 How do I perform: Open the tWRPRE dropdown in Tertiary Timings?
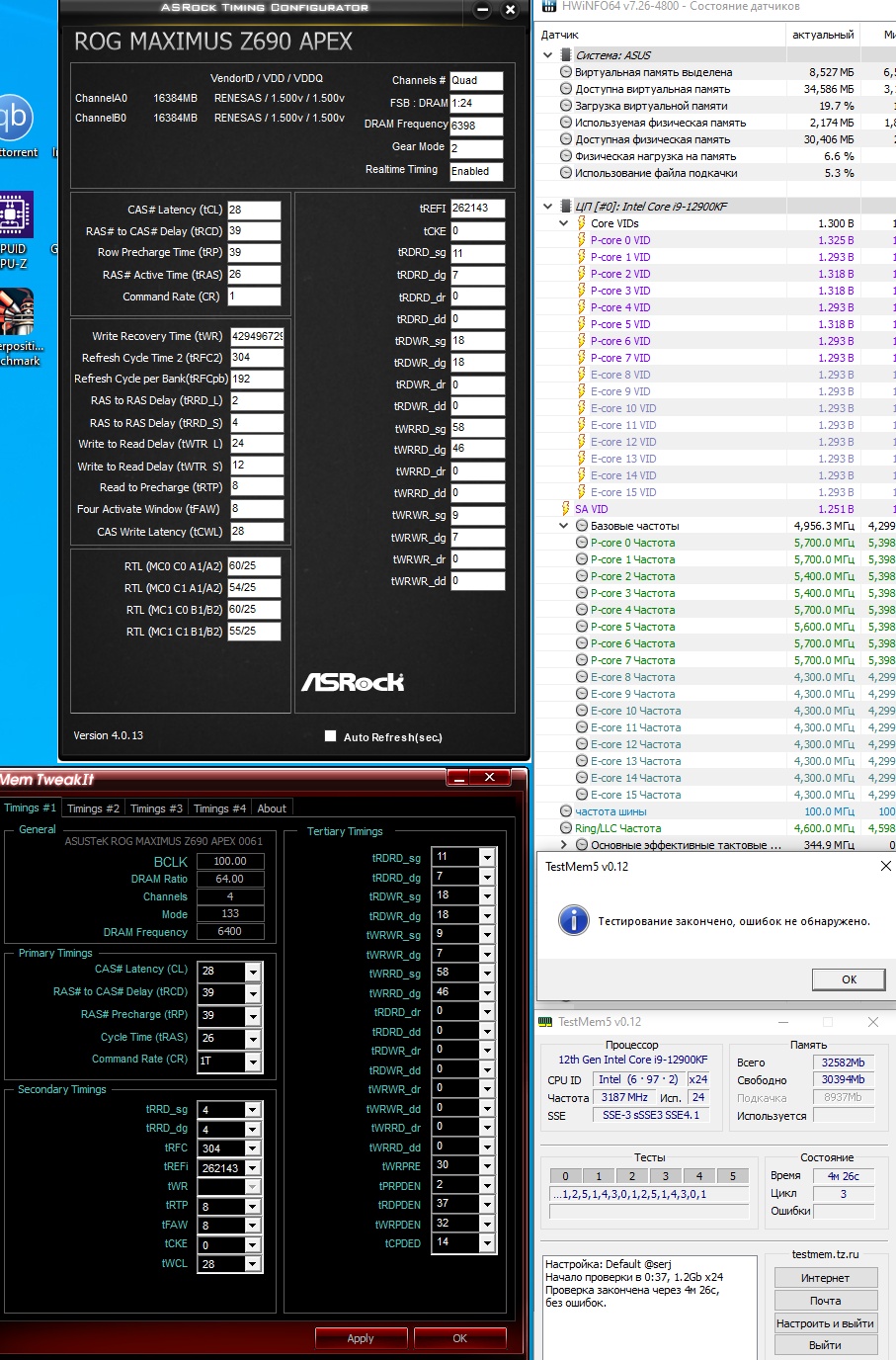[487, 1165]
